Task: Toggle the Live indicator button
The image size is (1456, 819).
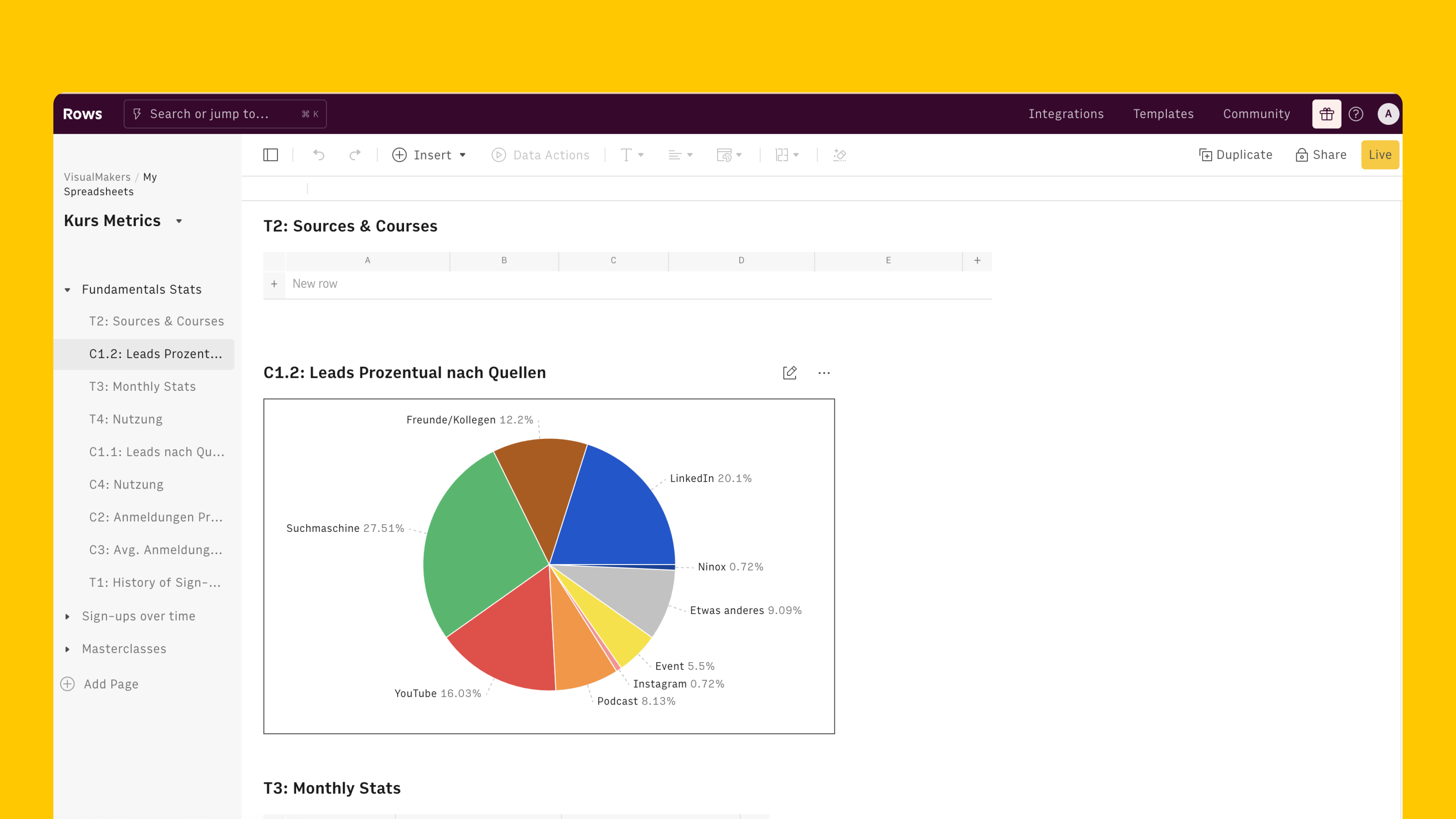Action: pos(1379,154)
